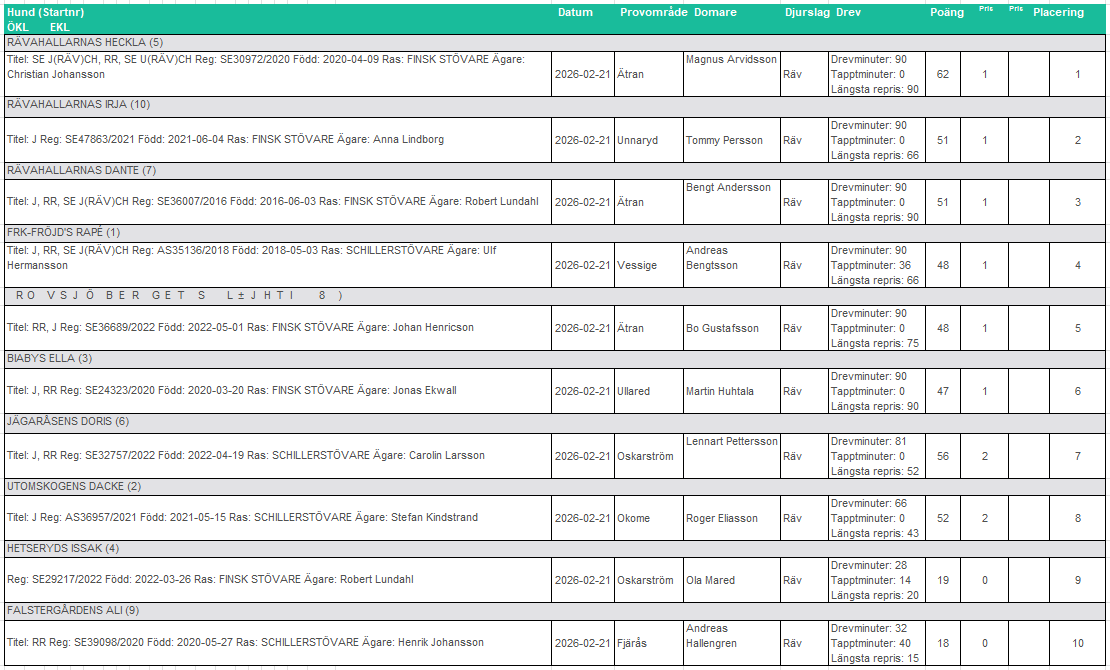This screenshot has height=670, width=1110.
Task: Click the Datum column header
Action: [x=575, y=13]
